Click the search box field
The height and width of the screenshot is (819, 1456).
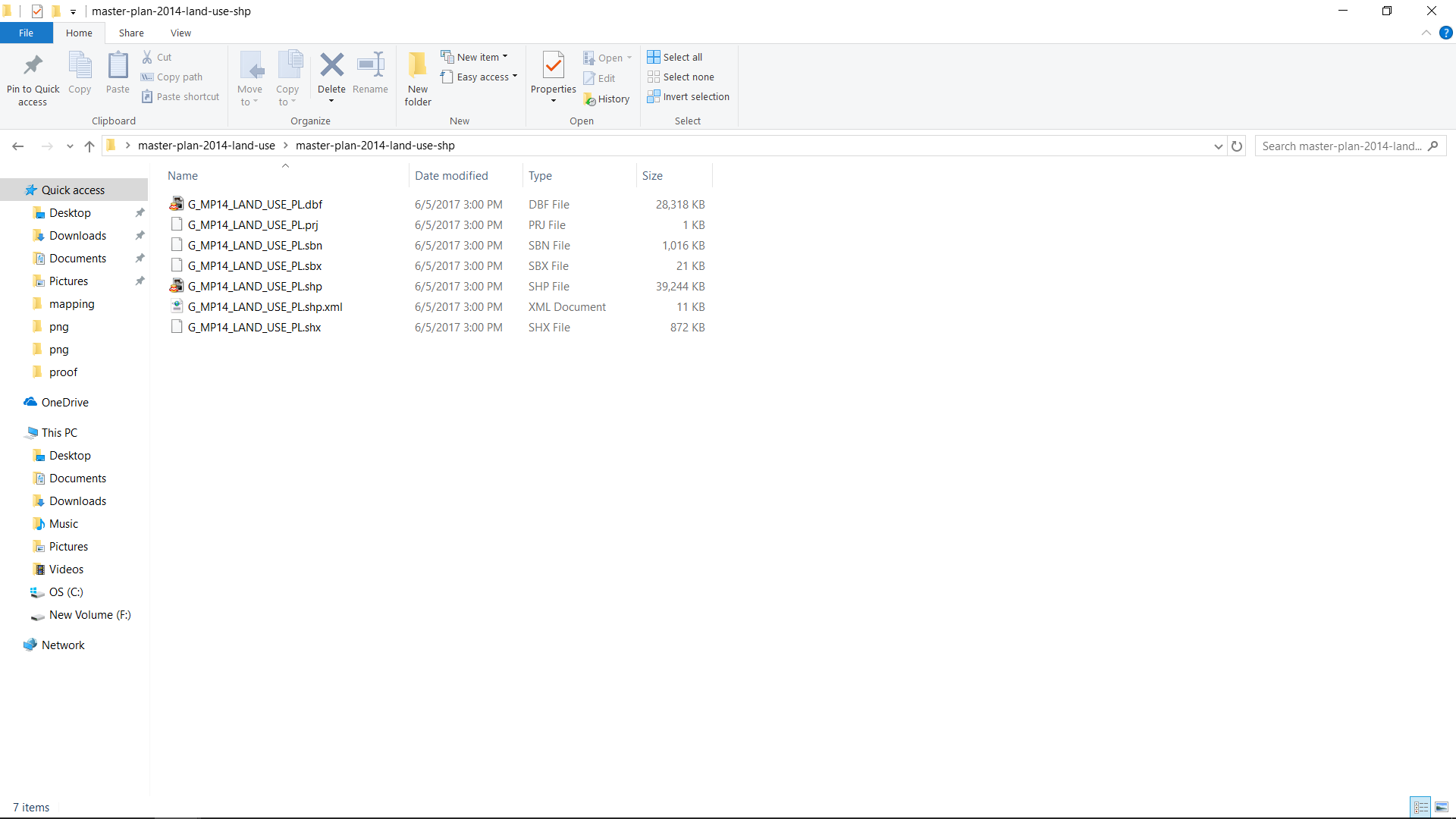[x=1341, y=146]
